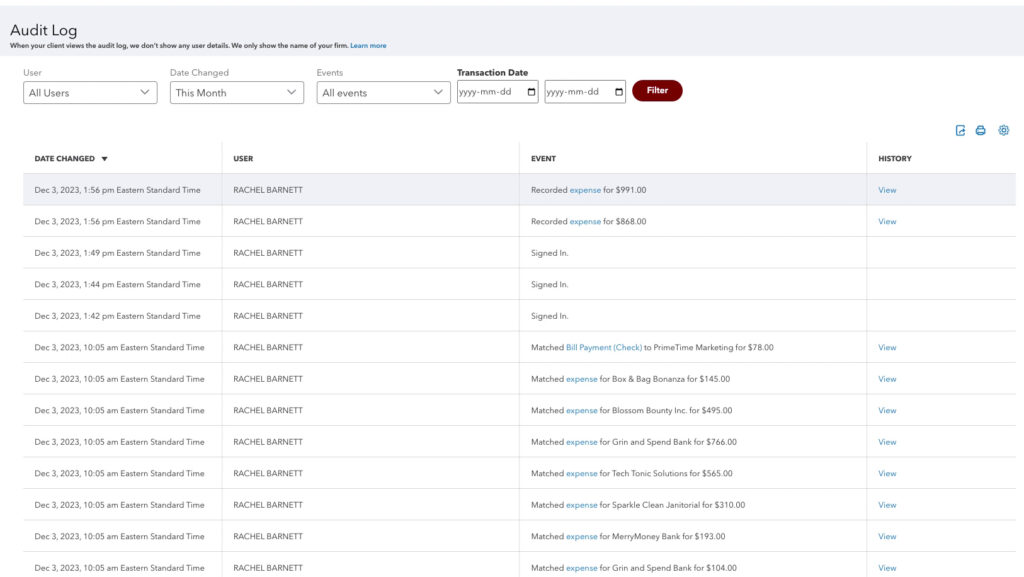View history for Tech Tonic Solutions expense
This screenshot has width=1024, height=577.
pos(887,473)
